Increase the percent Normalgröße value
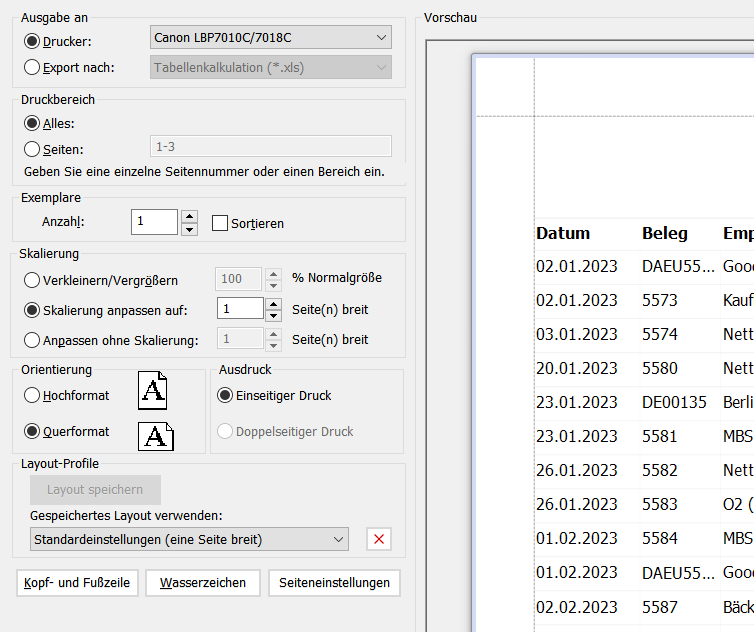The width and height of the screenshot is (754, 632). [274, 274]
